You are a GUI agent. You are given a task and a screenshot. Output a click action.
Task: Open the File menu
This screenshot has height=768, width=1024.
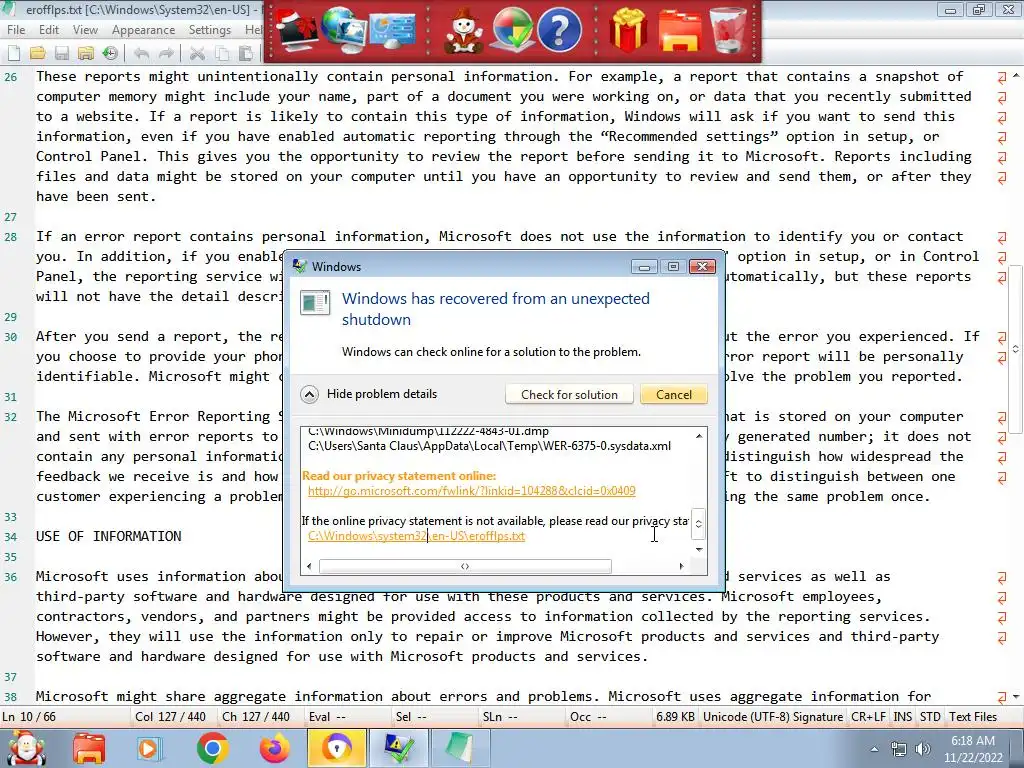[16, 30]
